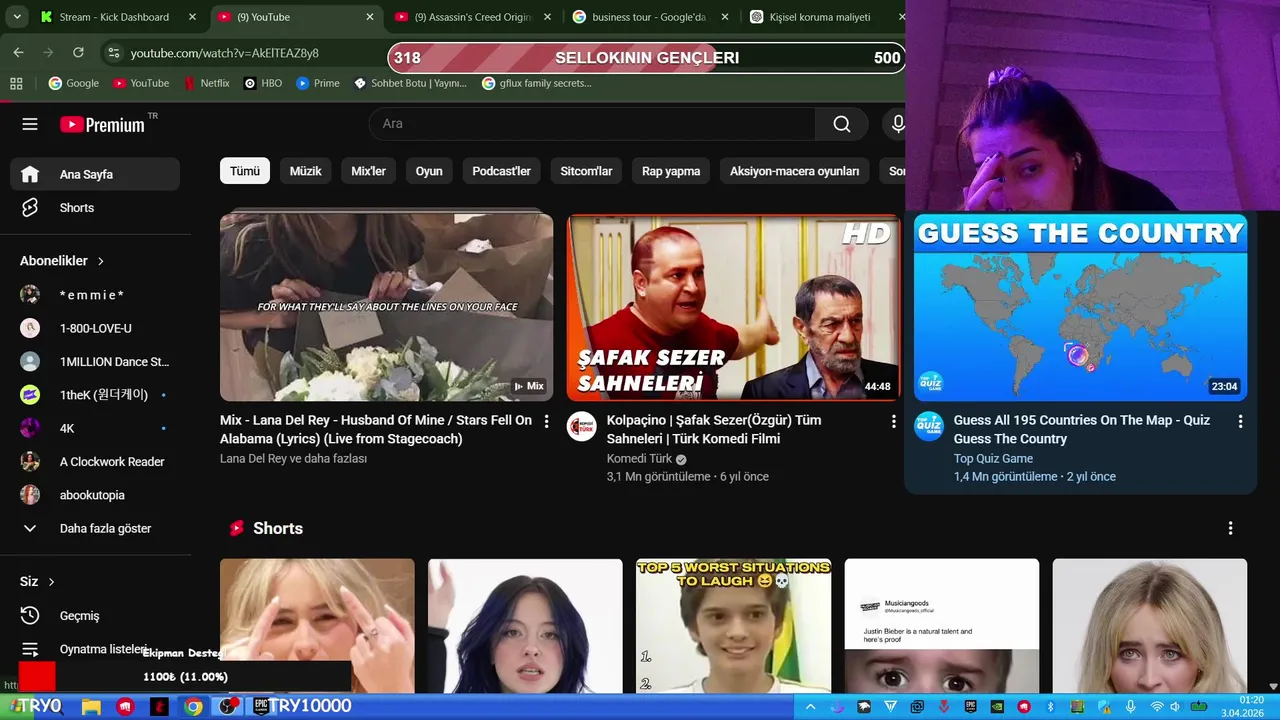Viewport: 1280px width, 720px height.
Task: Open gflux family secrets bookmark
Action: 537,83
